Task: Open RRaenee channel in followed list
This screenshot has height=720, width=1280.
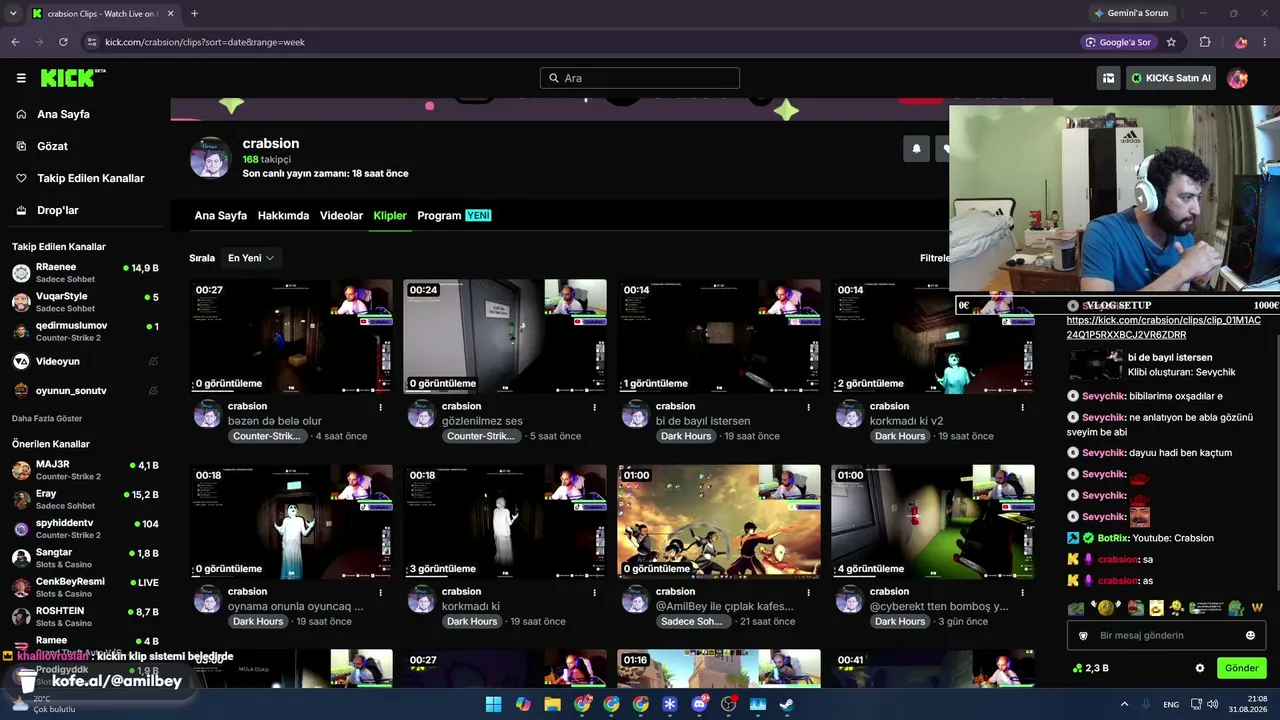Action: [x=85, y=273]
